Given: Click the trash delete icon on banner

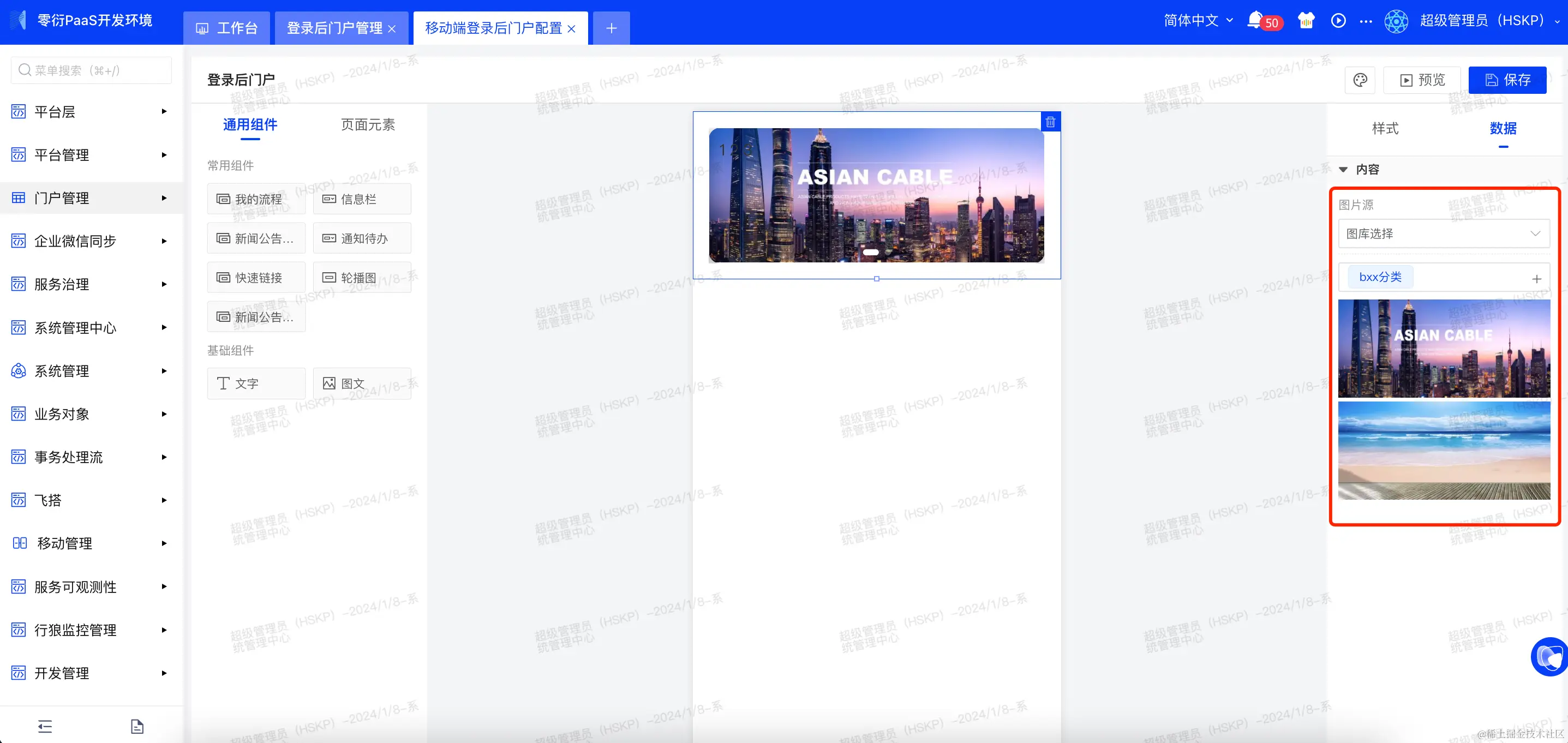Looking at the screenshot, I should pyautogui.click(x=1050, y=122).
